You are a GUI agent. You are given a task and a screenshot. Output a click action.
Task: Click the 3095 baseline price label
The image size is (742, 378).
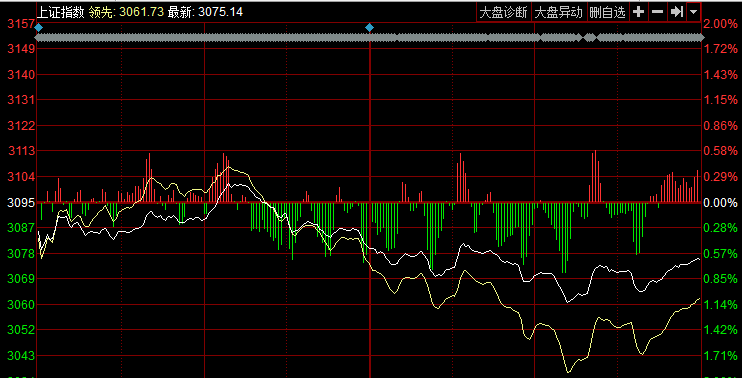21,202
